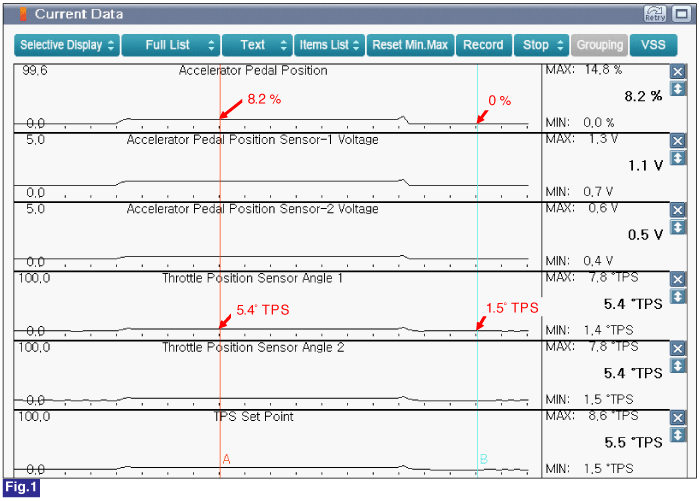Click the 'Throttle Position Sensor Angle 1' title

tap(253, 278)
